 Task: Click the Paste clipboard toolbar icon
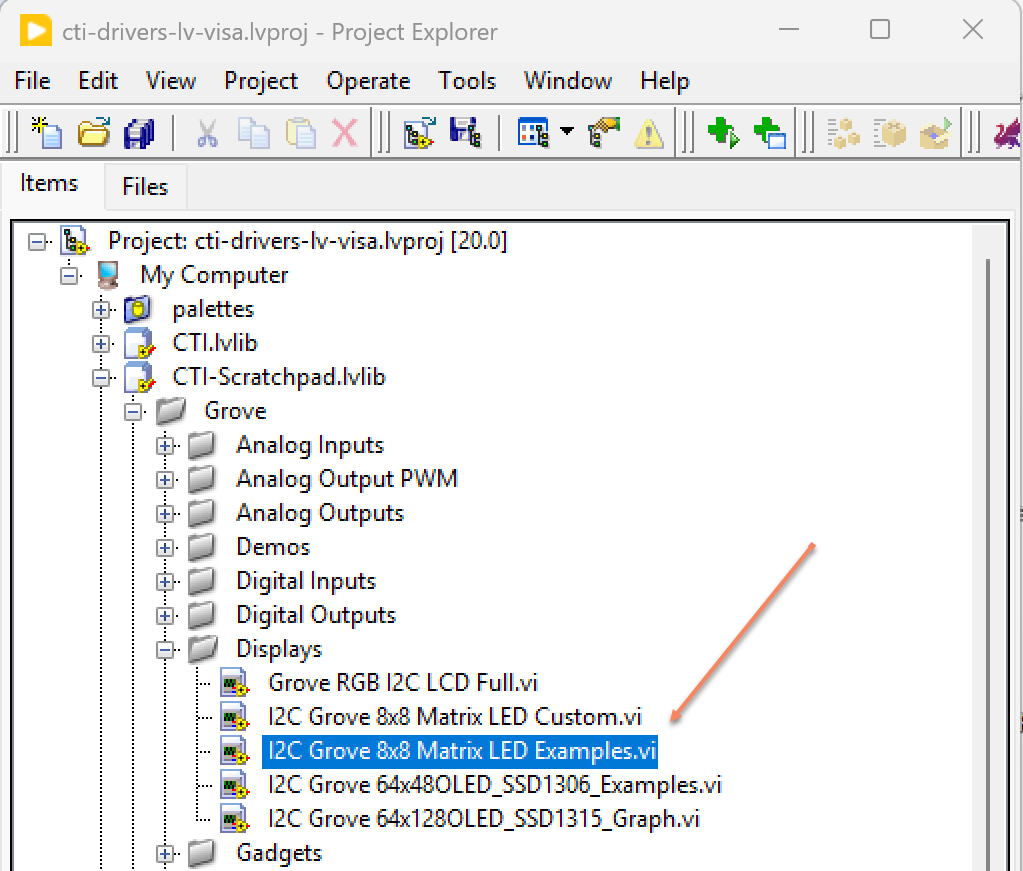(x=300, y=132)
